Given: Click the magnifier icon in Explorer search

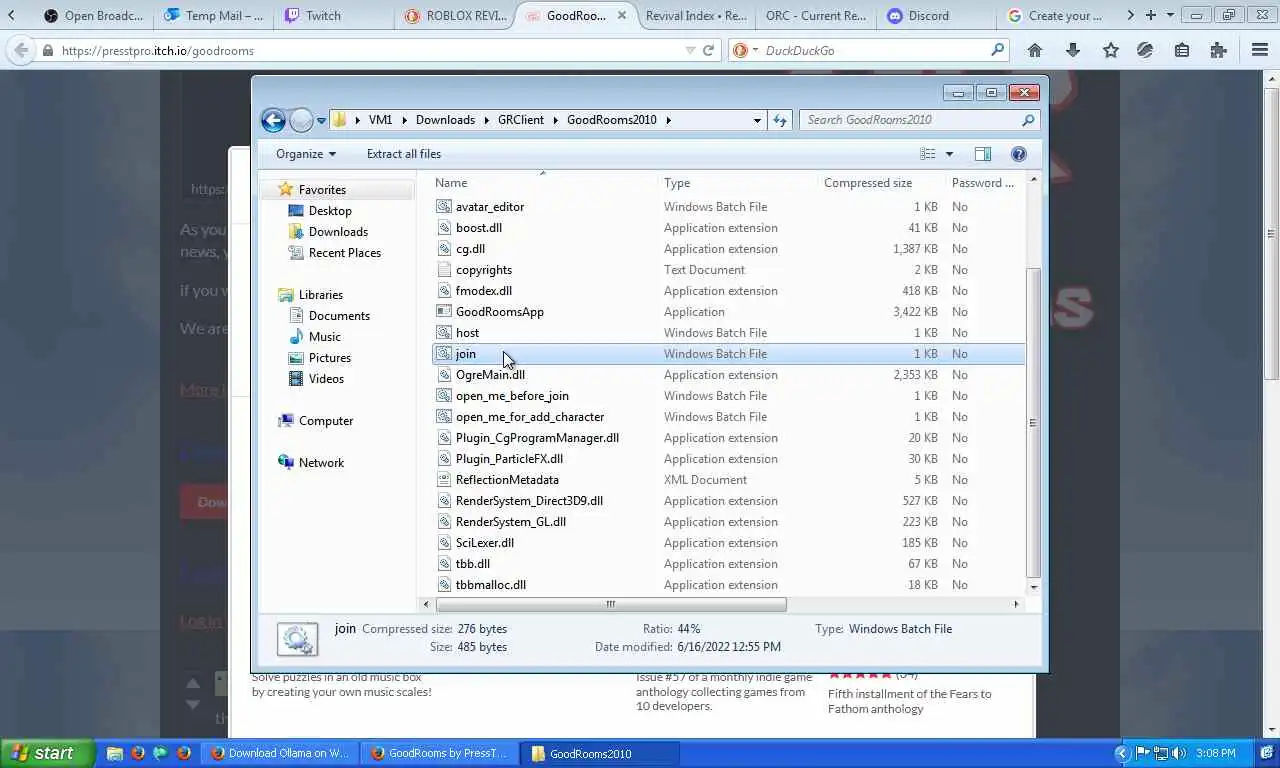Looking at the screenshot, I should click(x=1028, y=120).
